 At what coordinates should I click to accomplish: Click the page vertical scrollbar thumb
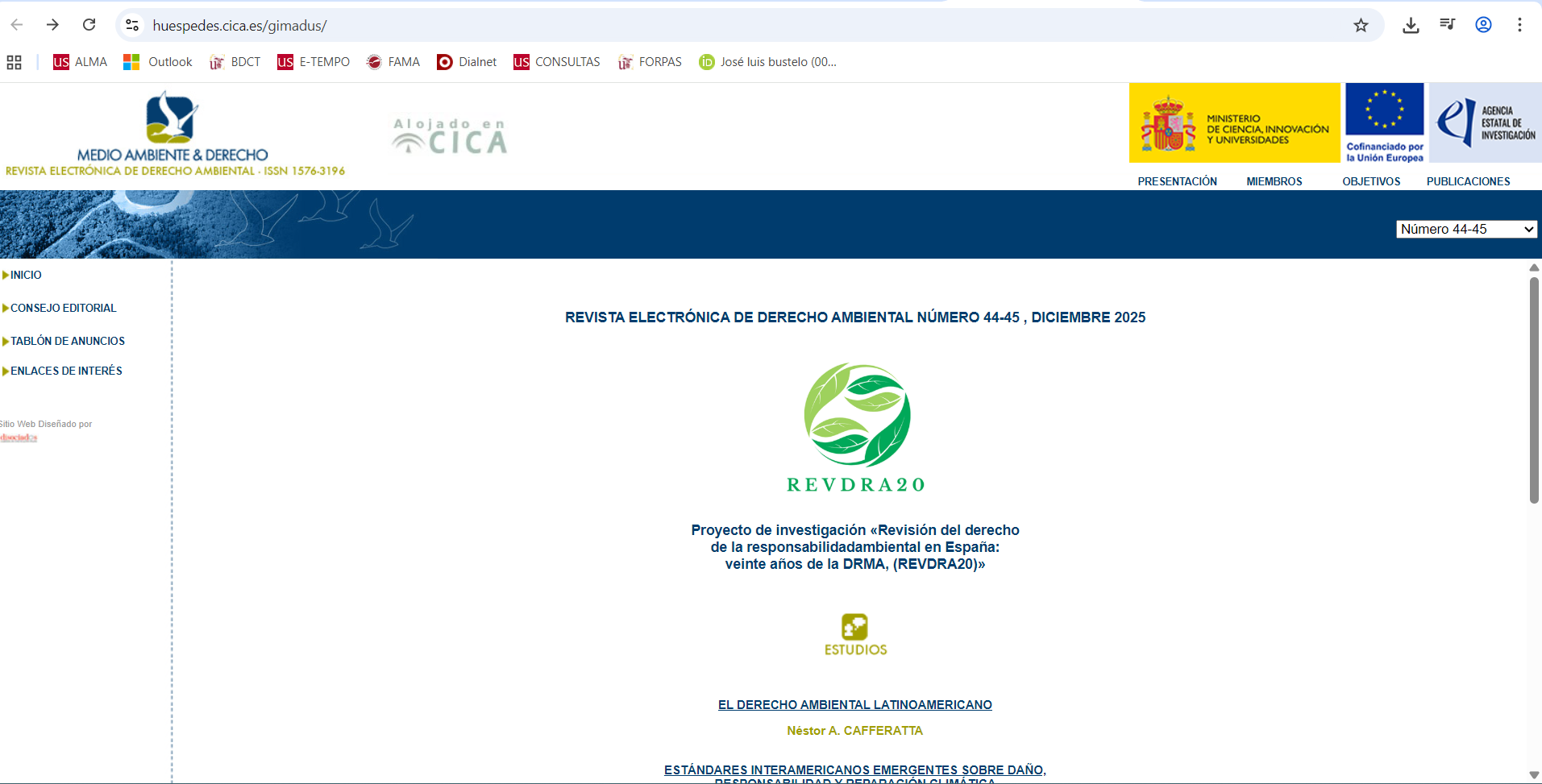tap(1534, 391)
